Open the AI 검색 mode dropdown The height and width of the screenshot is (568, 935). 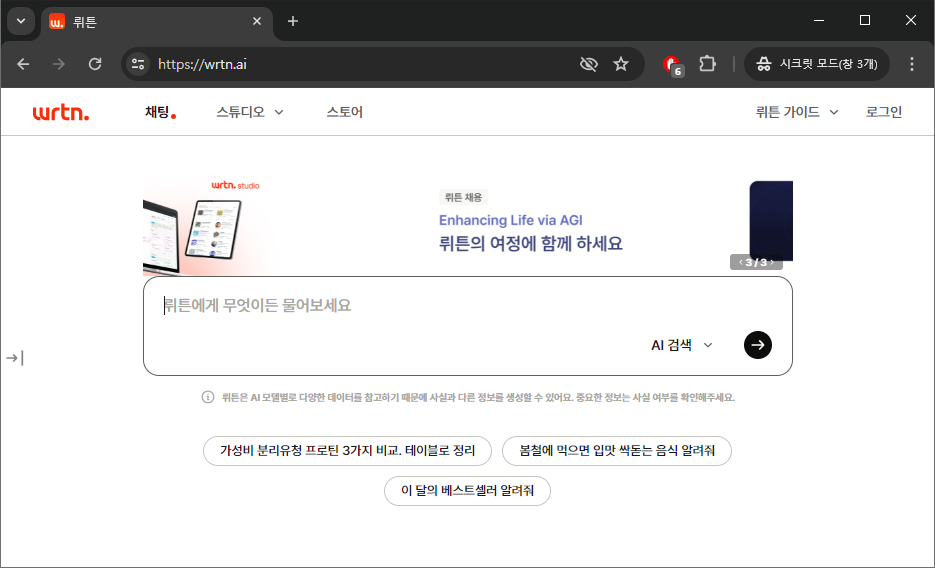click(682, 345)
